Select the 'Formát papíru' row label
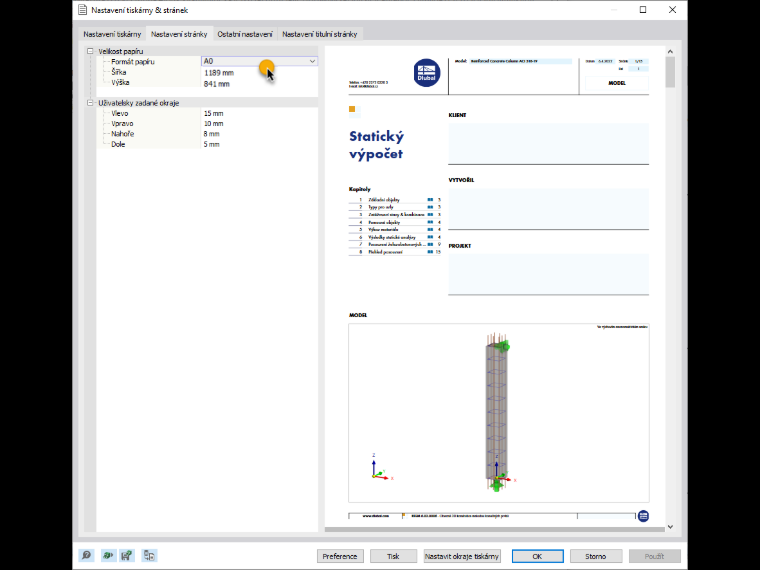This screenshot has width=760, height=570. [x=133, y=62]
